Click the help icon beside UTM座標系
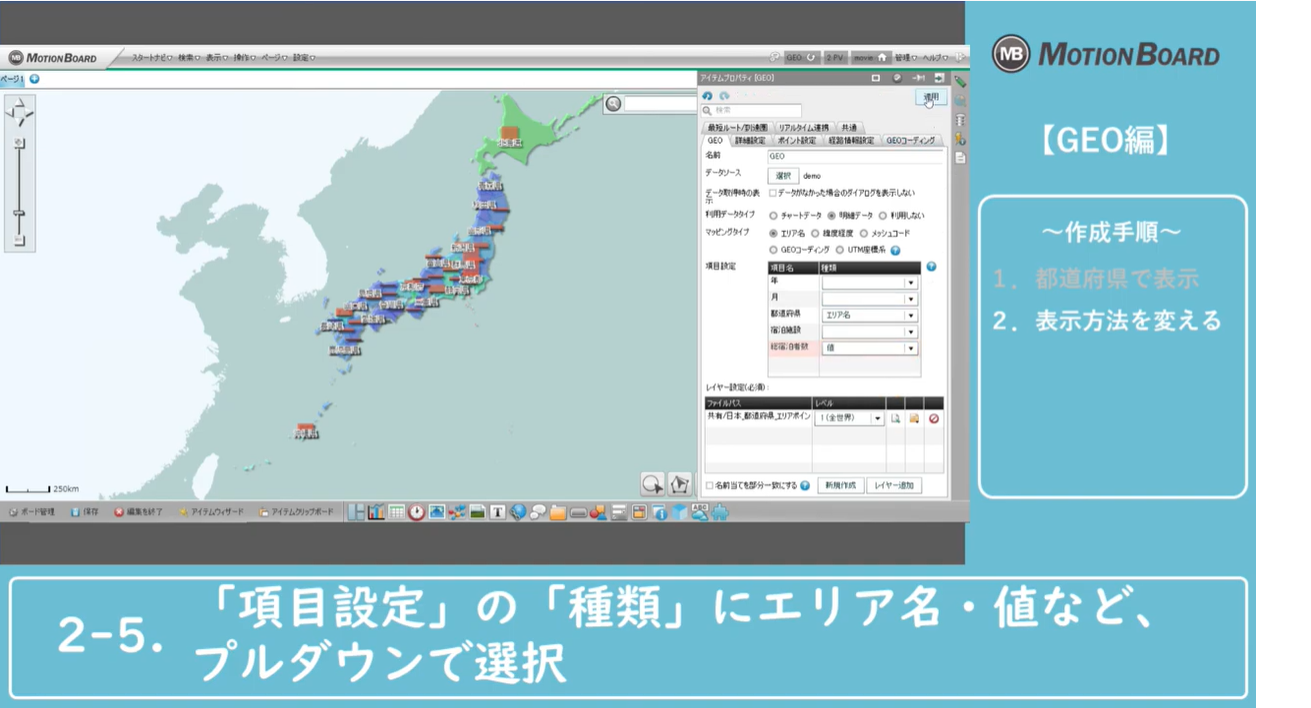 (895, 250)
